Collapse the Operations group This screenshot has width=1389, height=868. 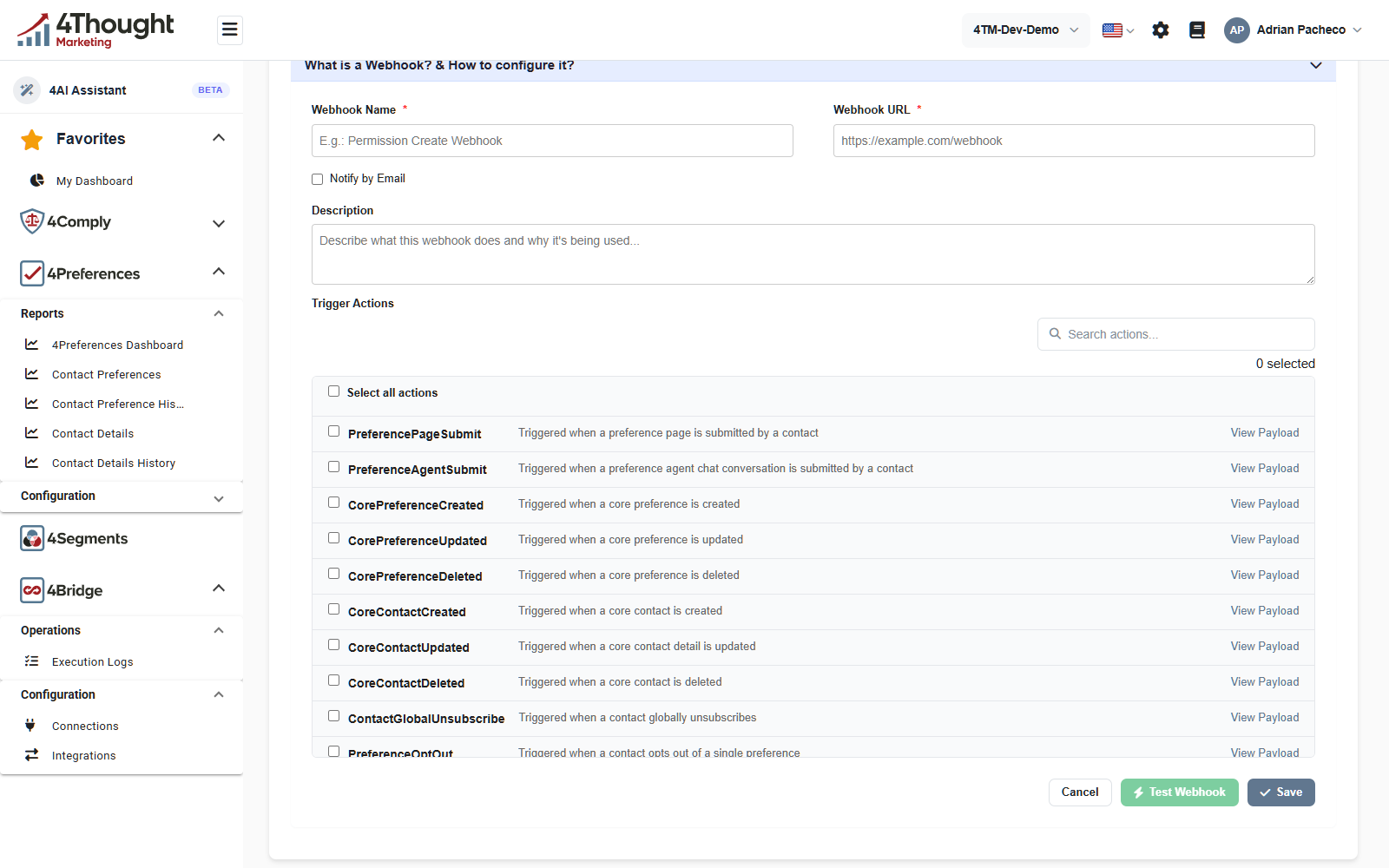click(219, 630)
